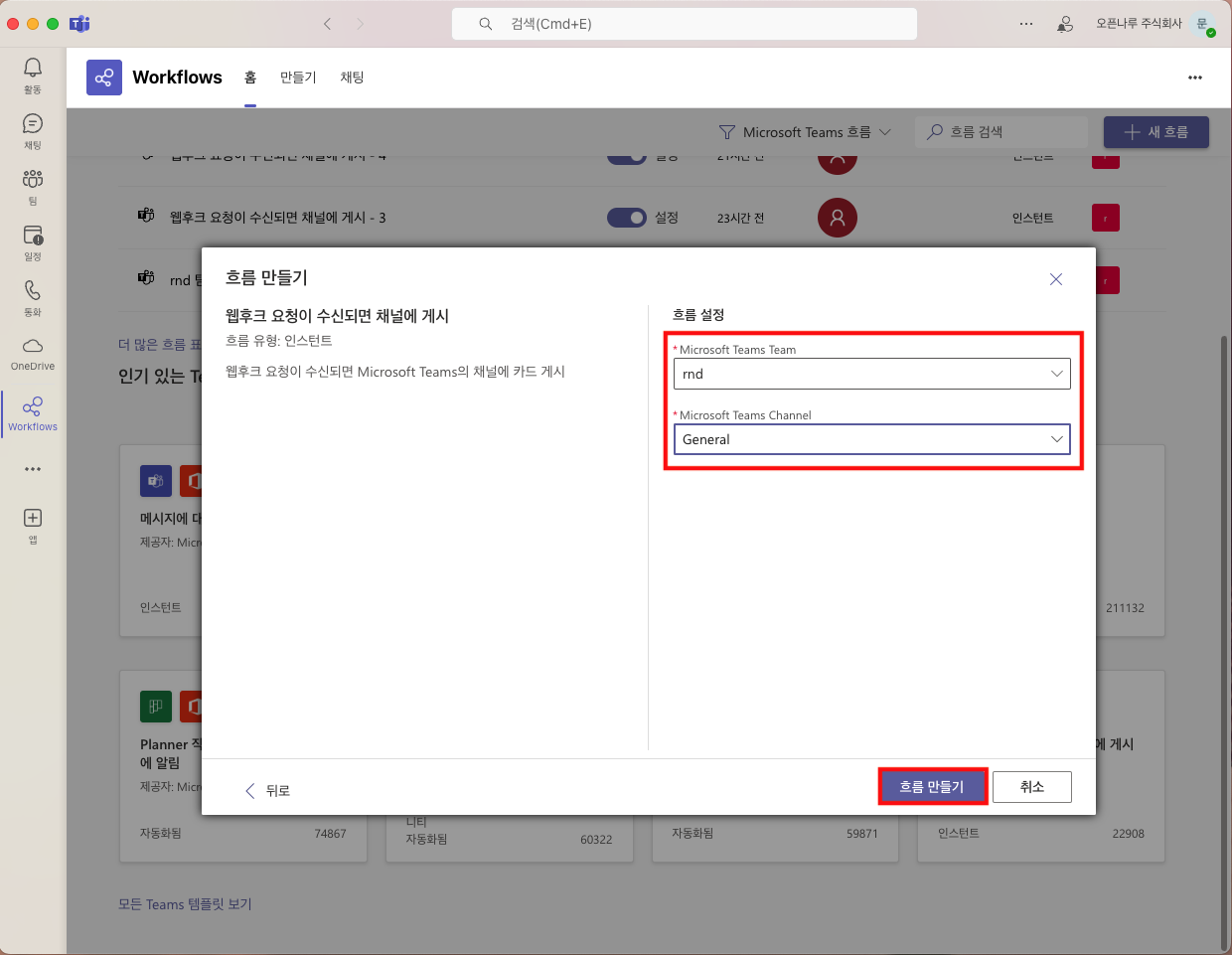Click the search field in title bar
This screenshot has height=955, width=1232.
pos(684,24)
